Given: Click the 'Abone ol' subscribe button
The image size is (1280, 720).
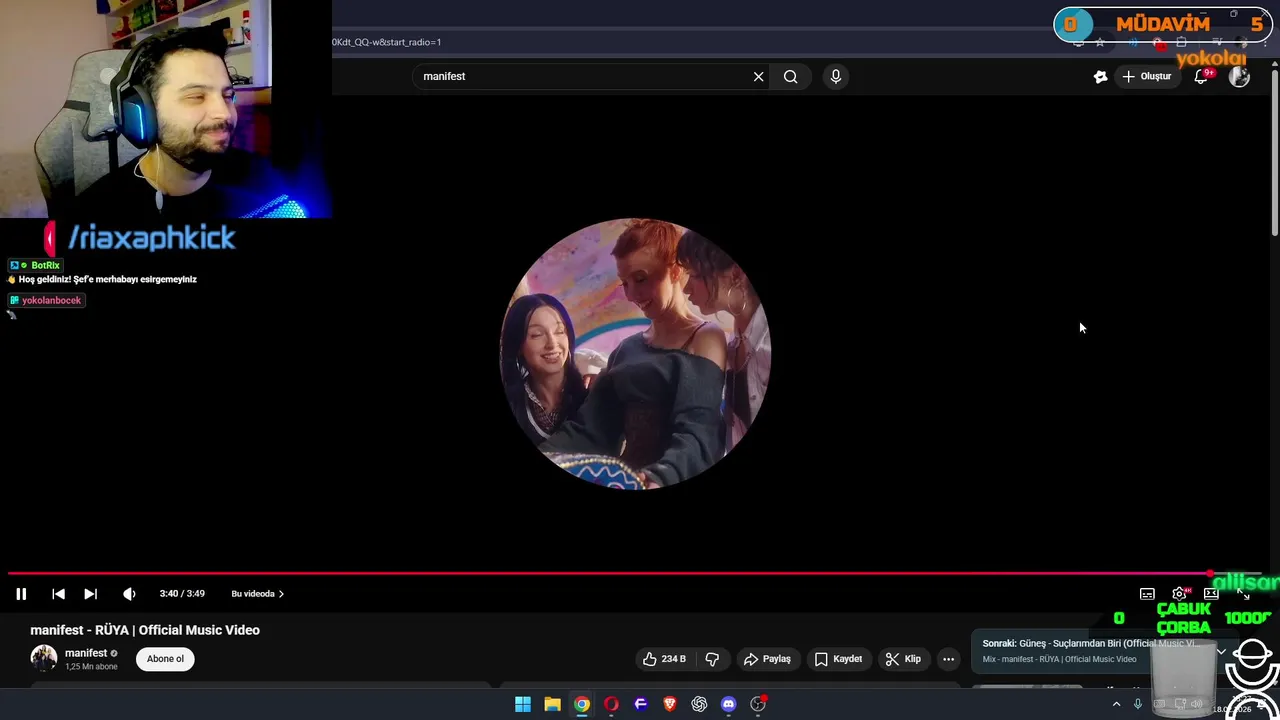Looking at the screenshot, I should click(x=165, y=659).
